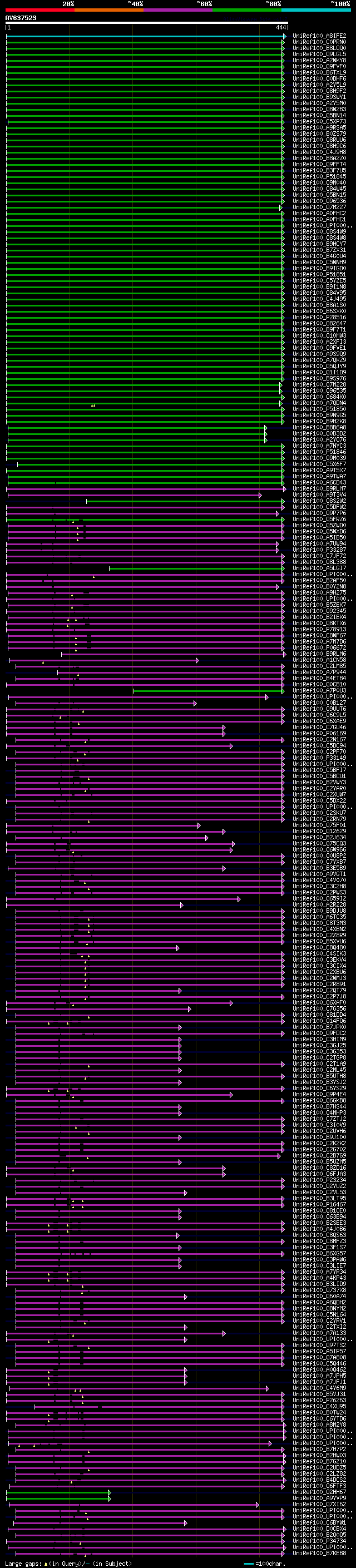The height and width of the screenshot is (1568, 356).
Task: Select hit label UniRef100_Q92345
Action: click(x=319, y=611)
